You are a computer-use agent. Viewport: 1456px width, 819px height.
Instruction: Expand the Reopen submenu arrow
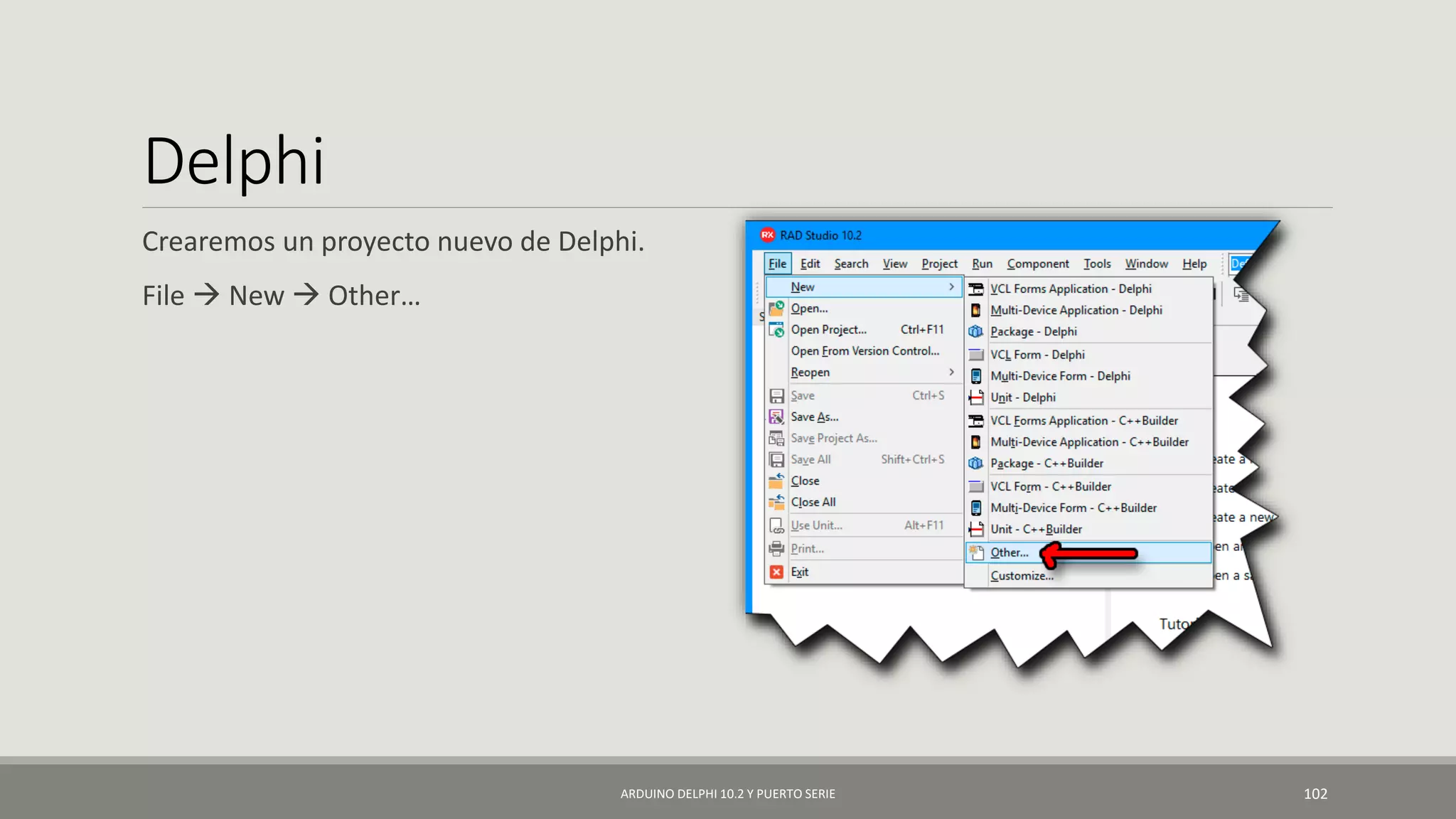[x=951, y=372]
